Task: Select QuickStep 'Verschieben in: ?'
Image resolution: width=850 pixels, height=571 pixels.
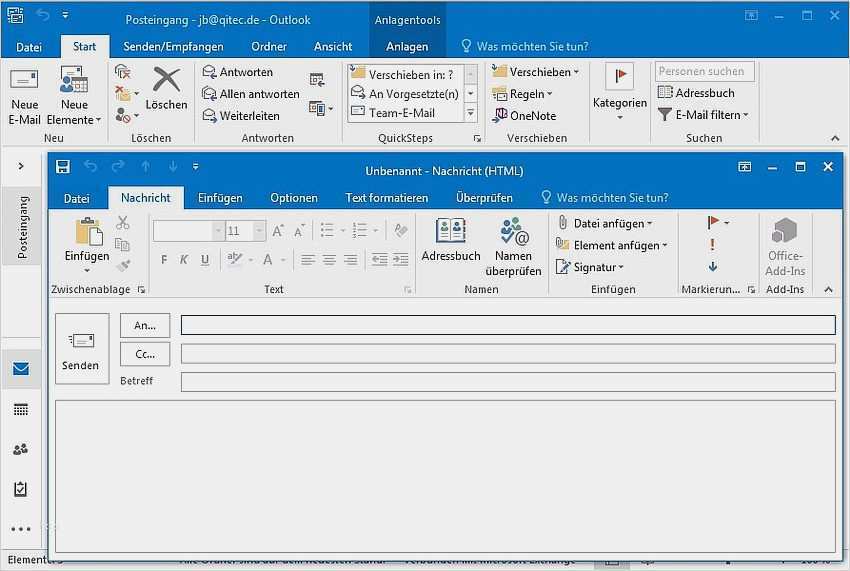Action: 405,74
